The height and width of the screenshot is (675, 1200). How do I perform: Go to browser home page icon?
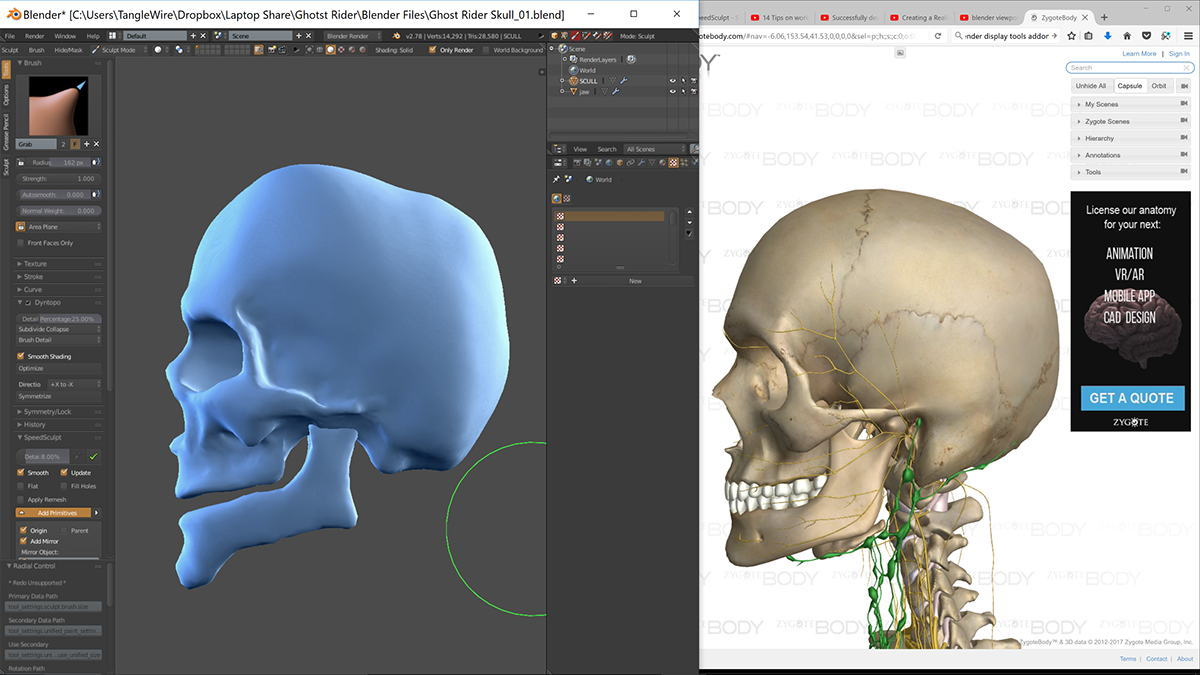point(1127,36)
